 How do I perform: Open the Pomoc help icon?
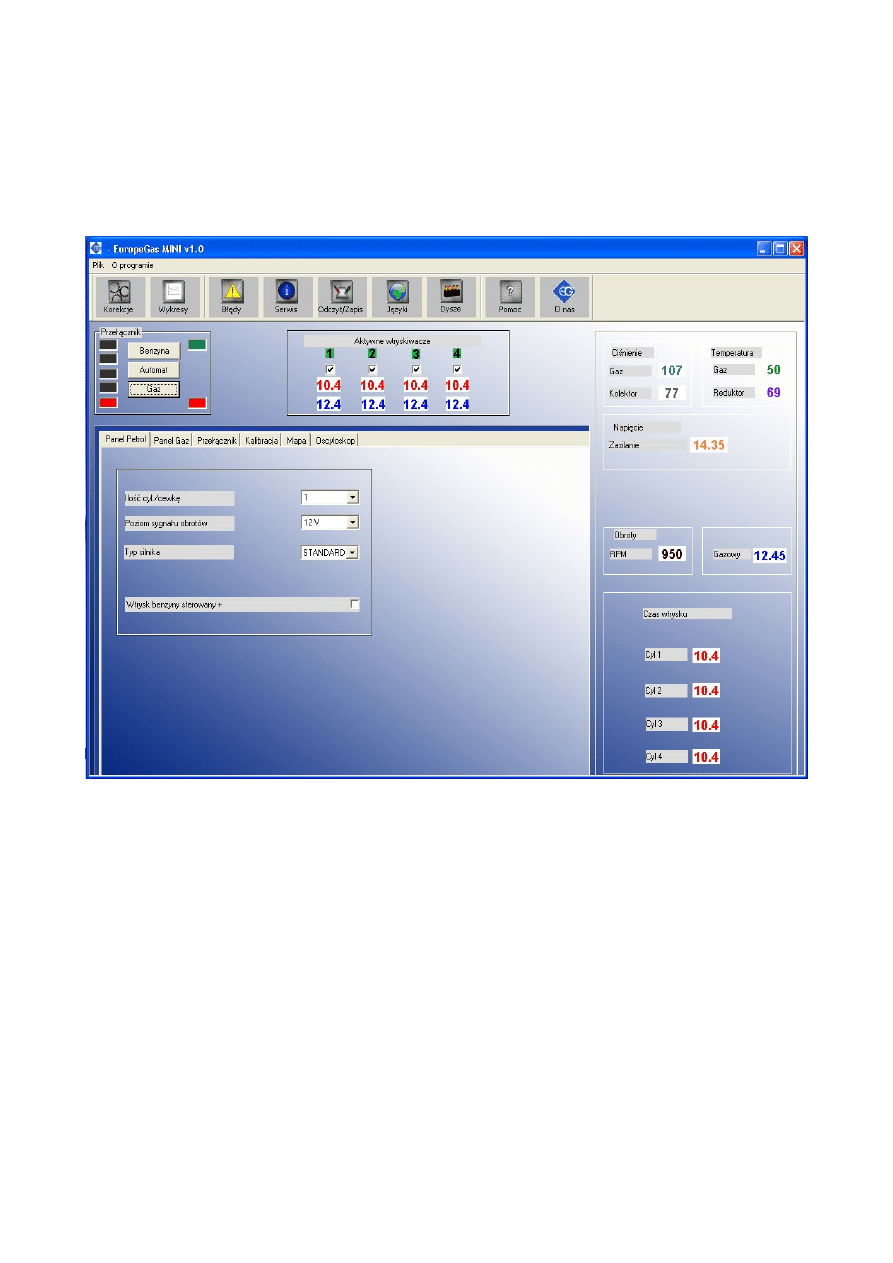[x=510, y=296]
